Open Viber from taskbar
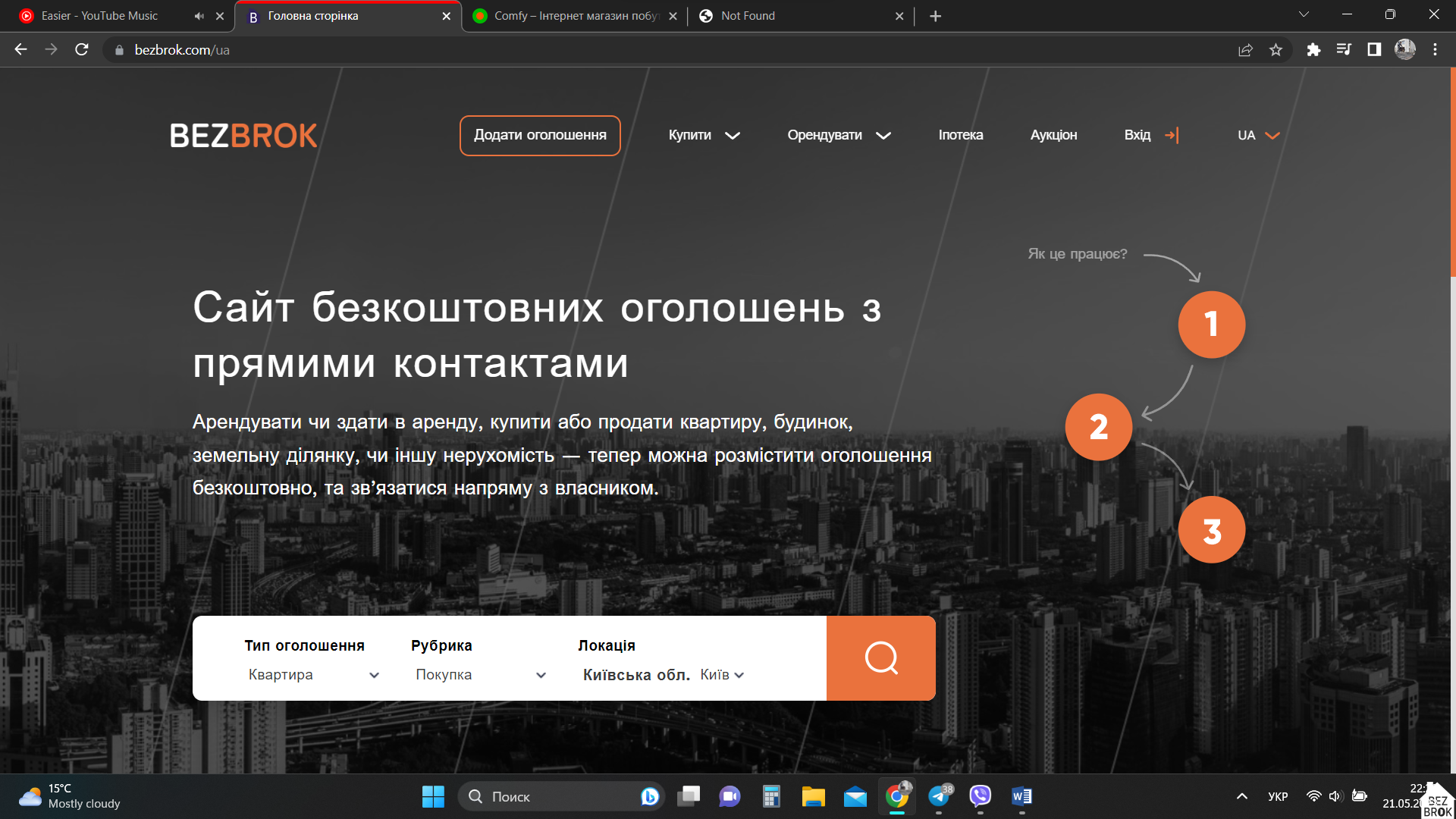The image size is (1456, 819). pos(981,796)
